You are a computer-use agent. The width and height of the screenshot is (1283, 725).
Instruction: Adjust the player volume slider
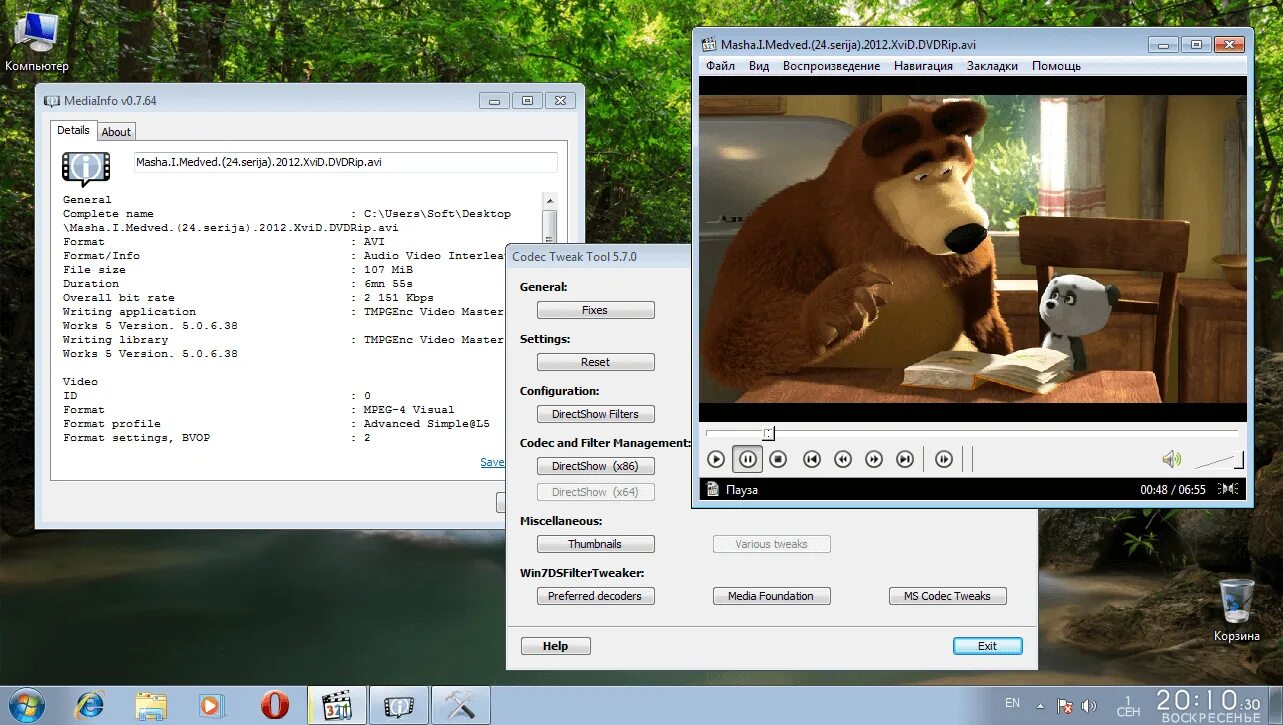(1219, 460)
